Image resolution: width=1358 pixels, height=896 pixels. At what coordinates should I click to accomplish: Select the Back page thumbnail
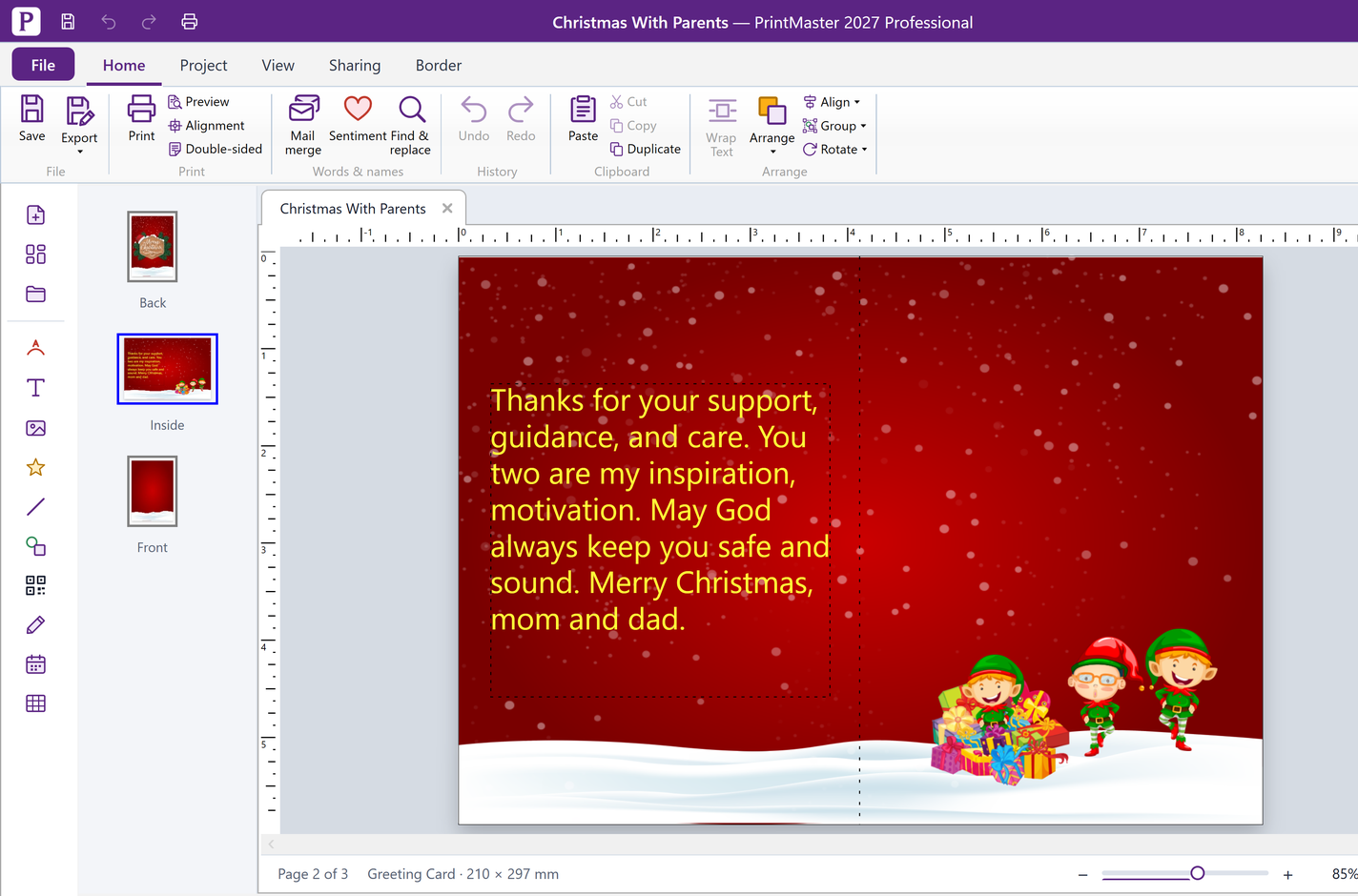pyautogui.click(x=153, y=247)
